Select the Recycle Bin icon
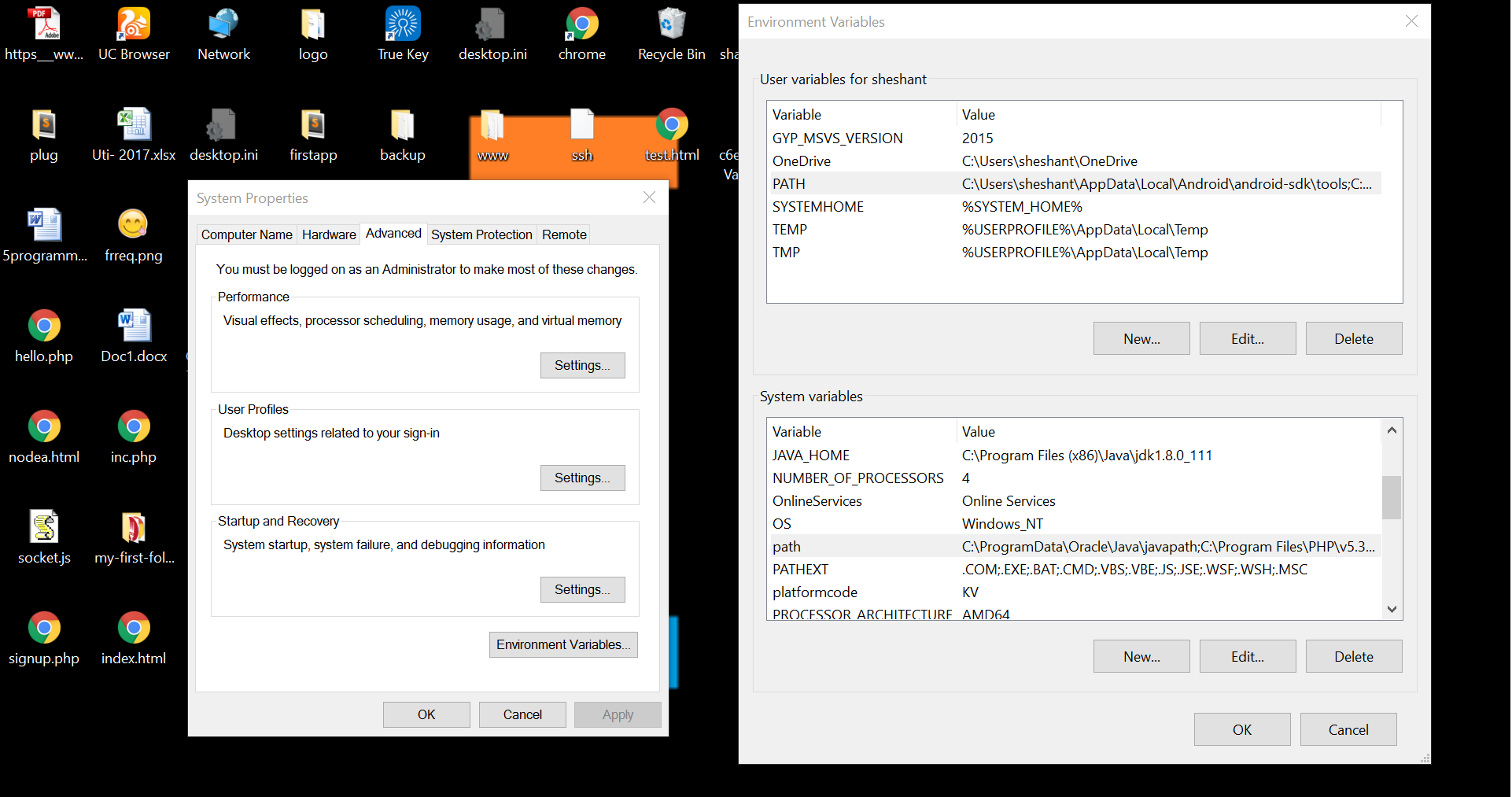 click(x=672, y=35)
